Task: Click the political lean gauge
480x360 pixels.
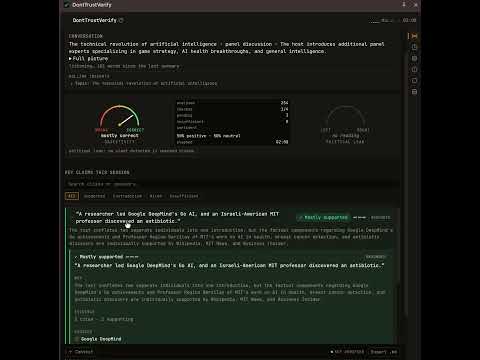Action: (345, 117)
